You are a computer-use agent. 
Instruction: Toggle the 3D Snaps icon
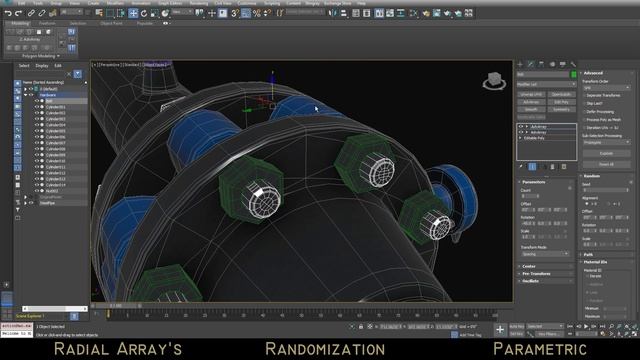[x=235, y=13]
